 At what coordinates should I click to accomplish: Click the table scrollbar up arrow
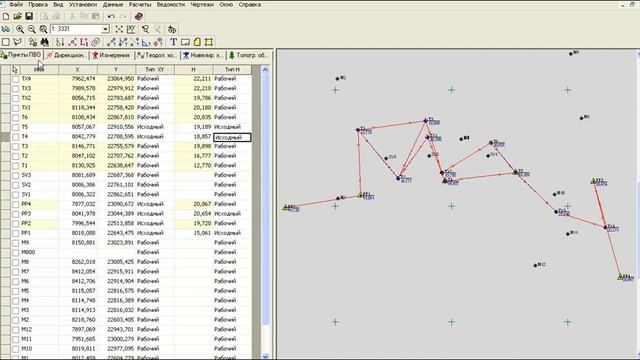(x=265, y=70)
